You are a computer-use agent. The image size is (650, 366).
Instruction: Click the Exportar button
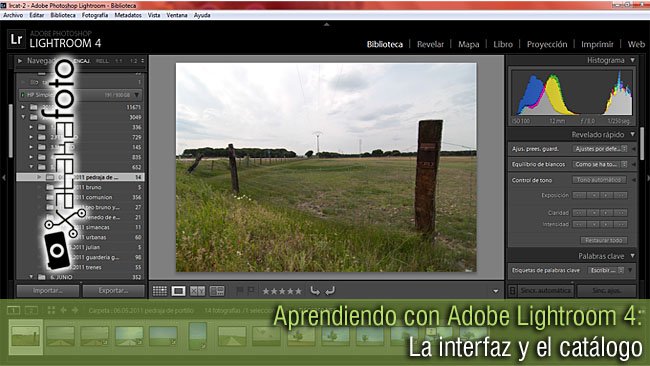114,291
